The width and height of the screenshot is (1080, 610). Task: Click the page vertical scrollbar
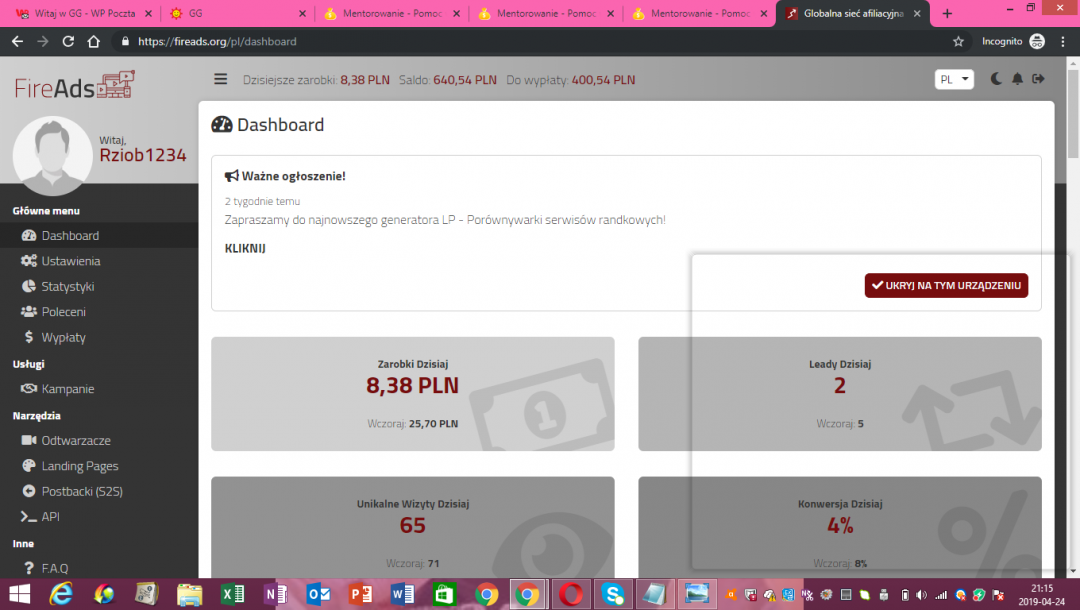pos(1073,300)
